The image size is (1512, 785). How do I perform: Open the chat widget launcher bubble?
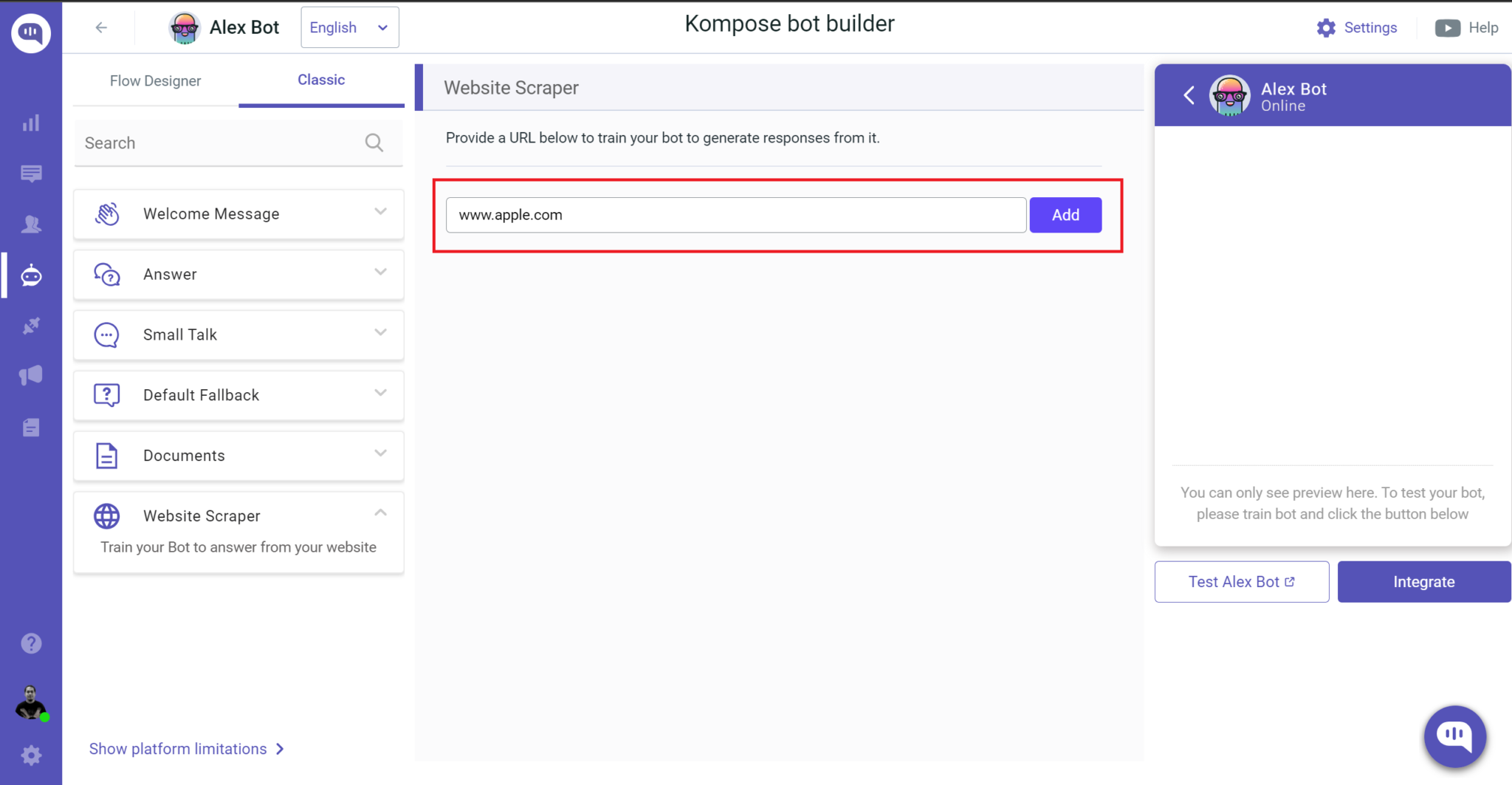click(1454, 736)
